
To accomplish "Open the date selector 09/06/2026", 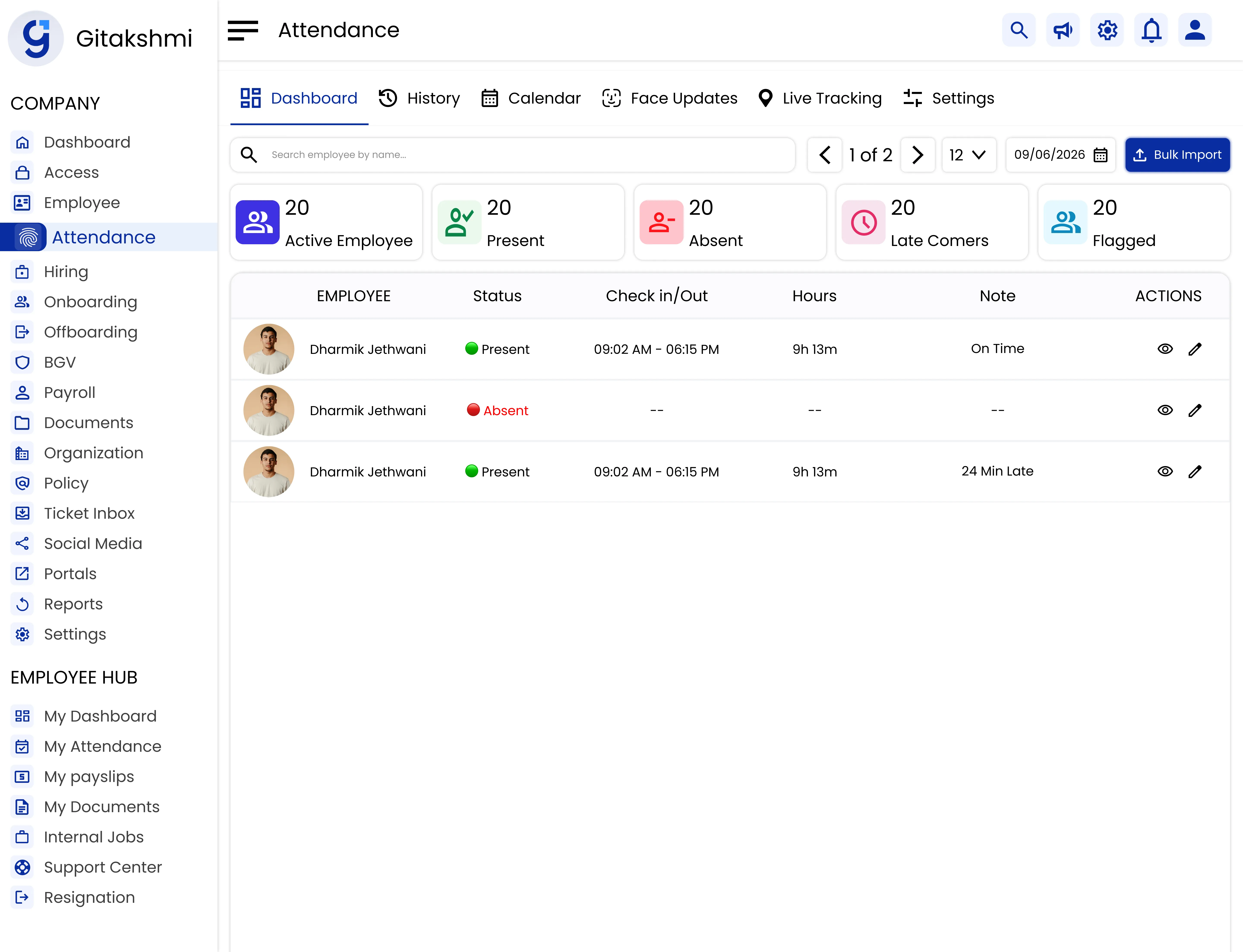I will (1060, 155).
